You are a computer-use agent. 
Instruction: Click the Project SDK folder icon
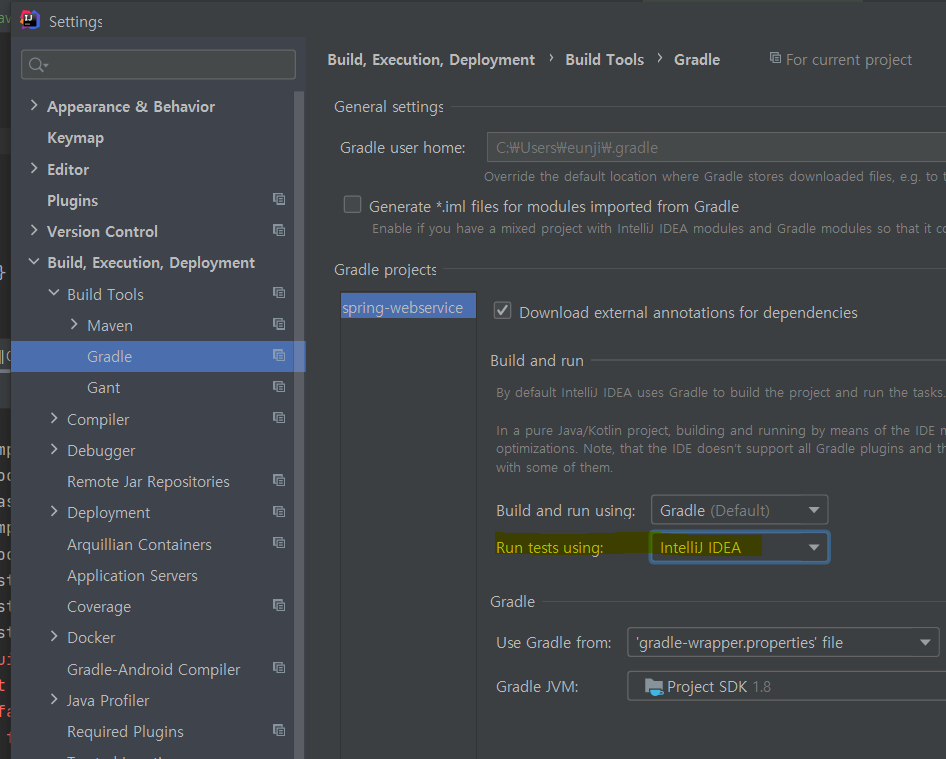pos(654,687)
